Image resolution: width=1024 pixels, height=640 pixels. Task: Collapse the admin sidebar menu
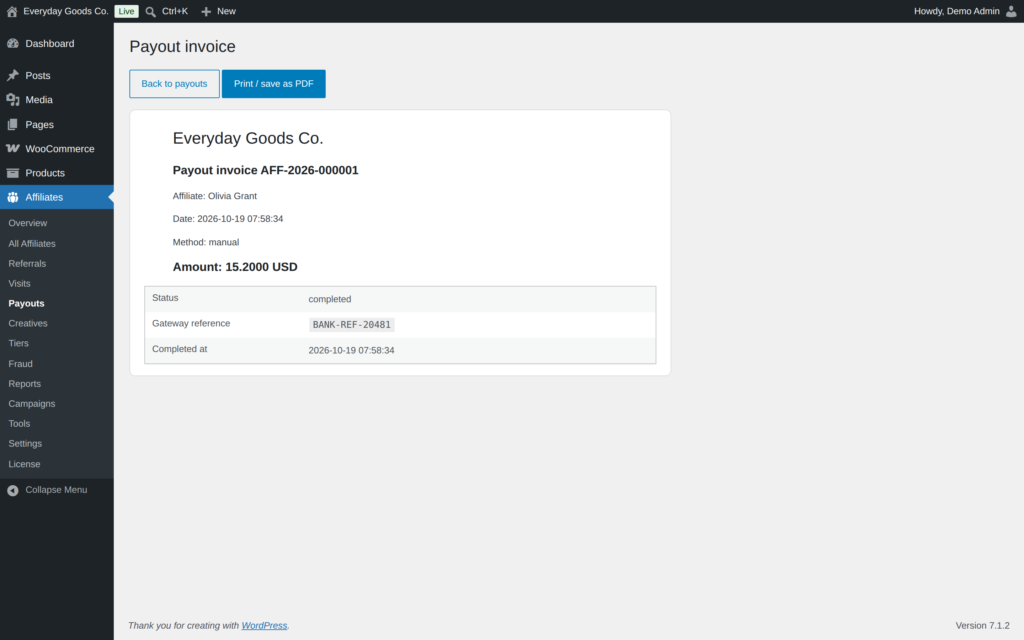[x=57, y=490]
